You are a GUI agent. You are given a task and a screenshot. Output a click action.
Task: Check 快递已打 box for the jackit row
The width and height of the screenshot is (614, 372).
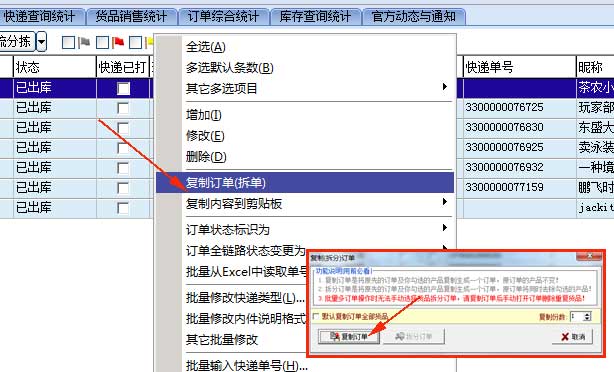pos(123,208)
